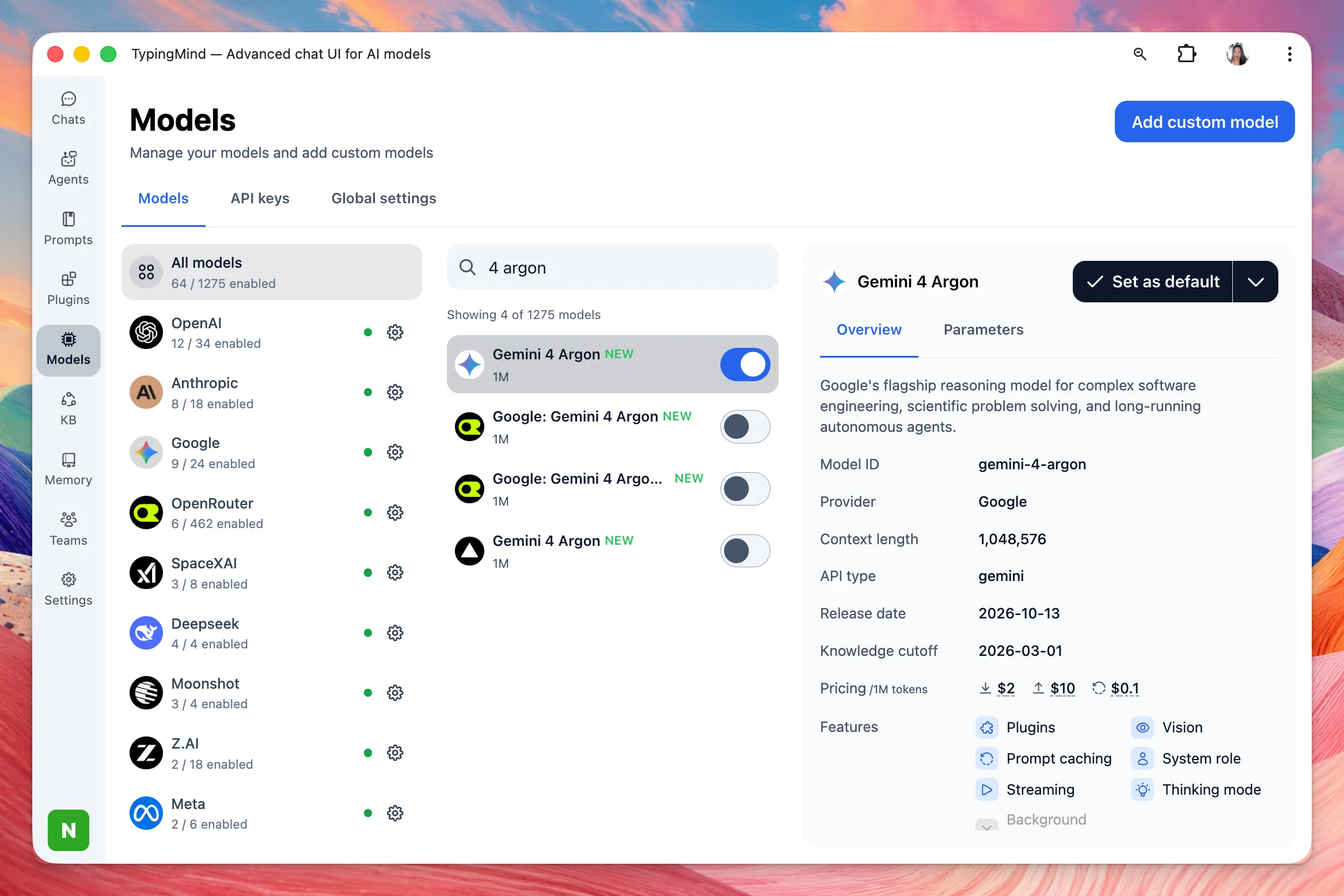Image resolution: width=1344 pixels, height=896 pixels.
Task: Enable the truncated Google: Gemini 4 Argo... toggle
Action: [745, 489]
